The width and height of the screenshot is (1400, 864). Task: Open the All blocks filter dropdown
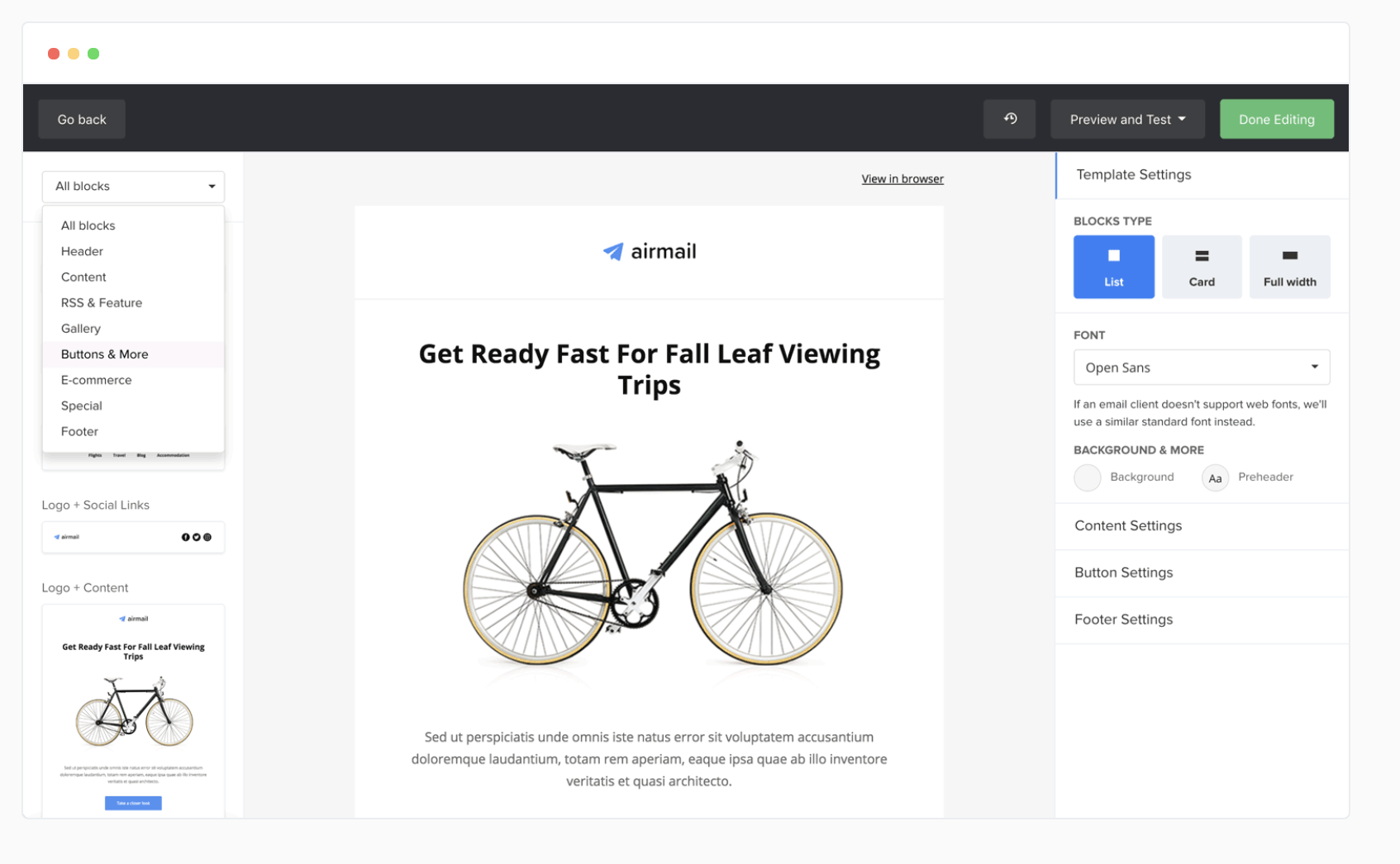click(x=133, y=186)
